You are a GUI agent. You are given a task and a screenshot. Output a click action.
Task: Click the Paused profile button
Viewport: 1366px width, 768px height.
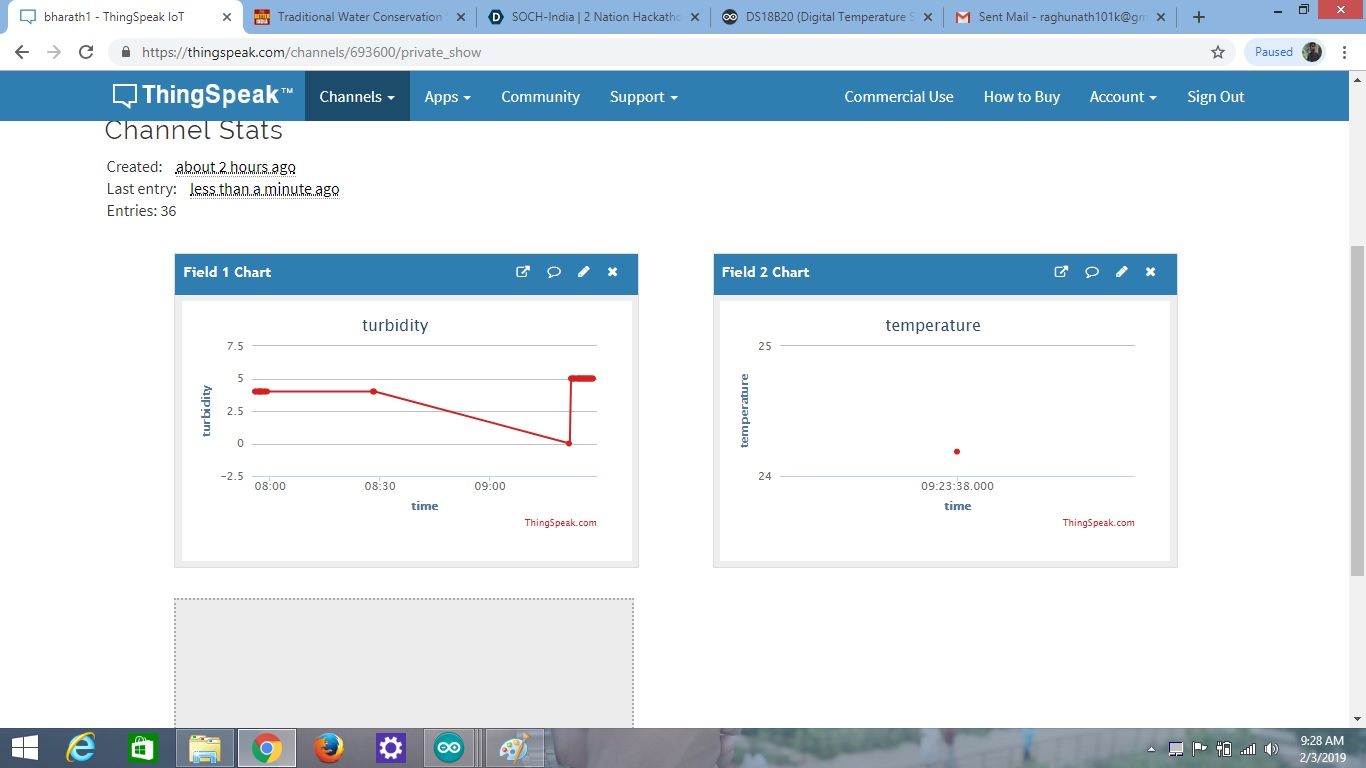1285,52
